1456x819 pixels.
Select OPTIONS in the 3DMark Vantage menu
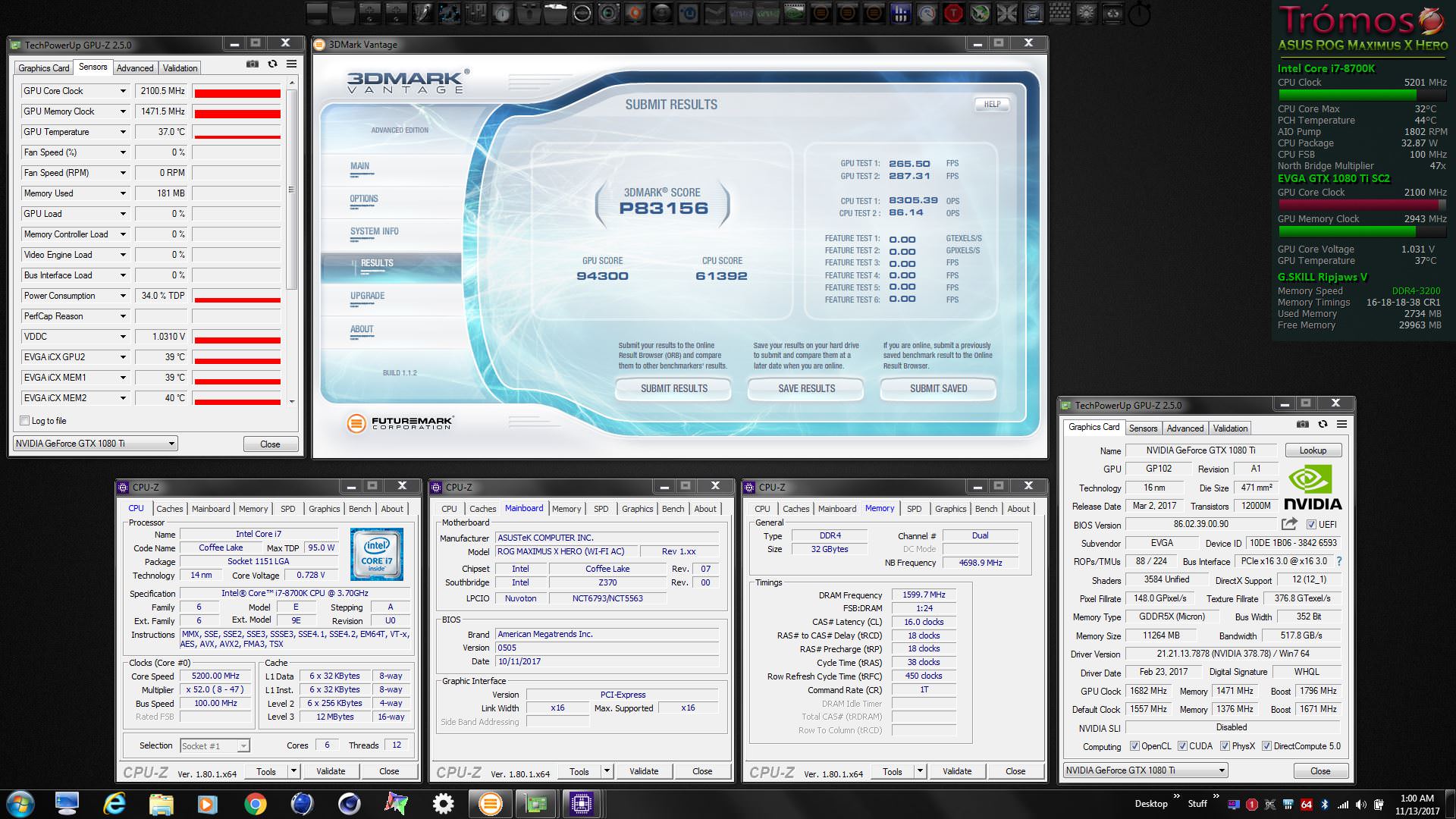click(x=364, y=199)
